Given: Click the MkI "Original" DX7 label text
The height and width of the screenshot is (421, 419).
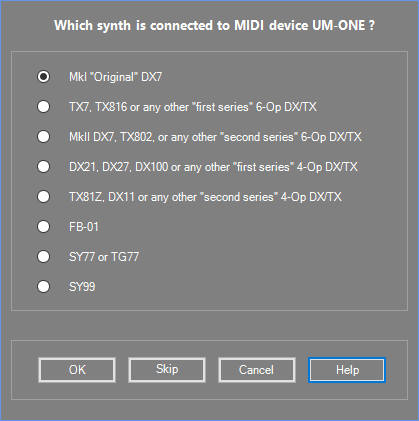Looking at the screenshot, I should pyautogui.click(x=115, y=77).
